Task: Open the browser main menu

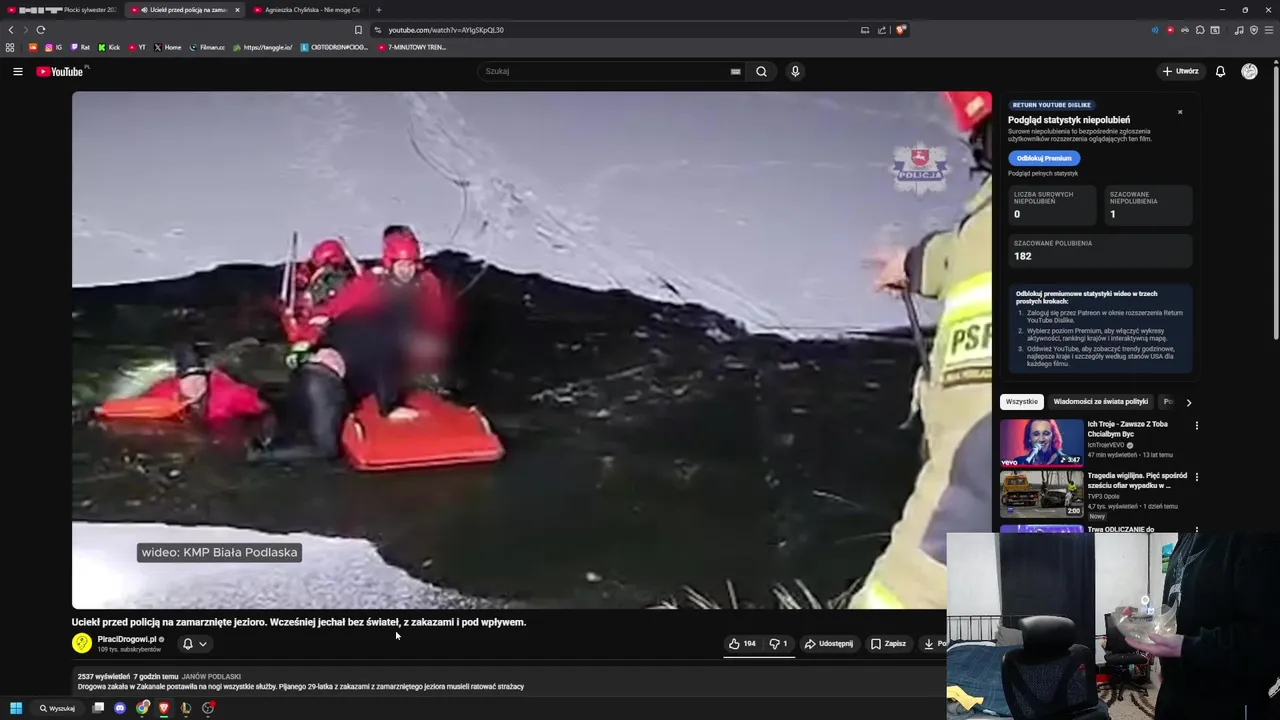Action: 1268,30
